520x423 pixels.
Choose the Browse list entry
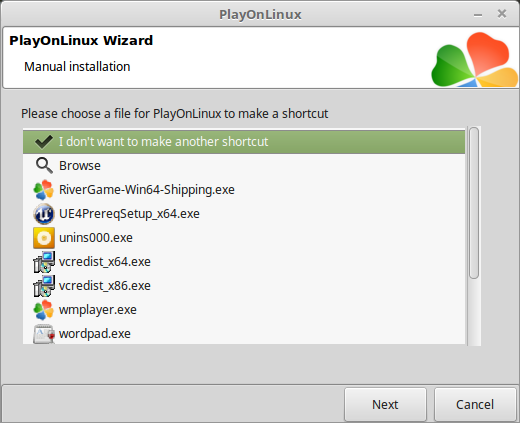click(x=244, y=166)
